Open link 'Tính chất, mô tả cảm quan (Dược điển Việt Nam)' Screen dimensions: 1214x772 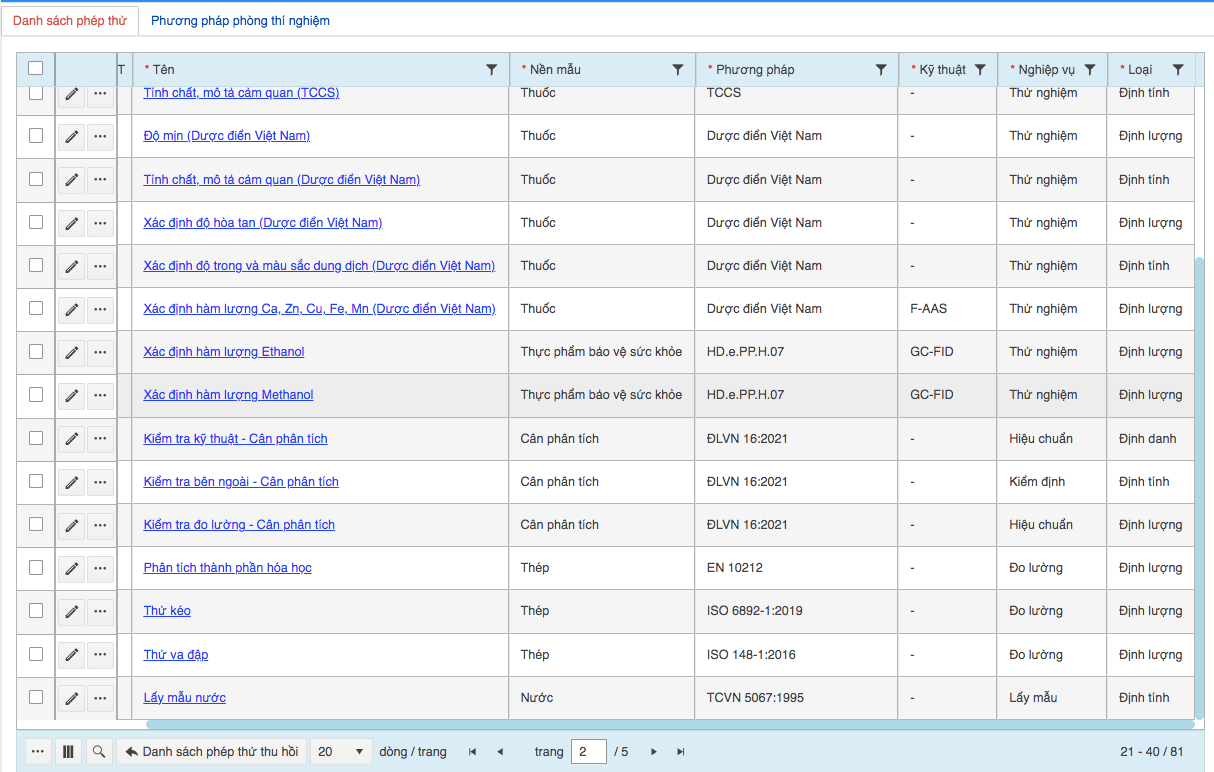click(x=282, y=180)
